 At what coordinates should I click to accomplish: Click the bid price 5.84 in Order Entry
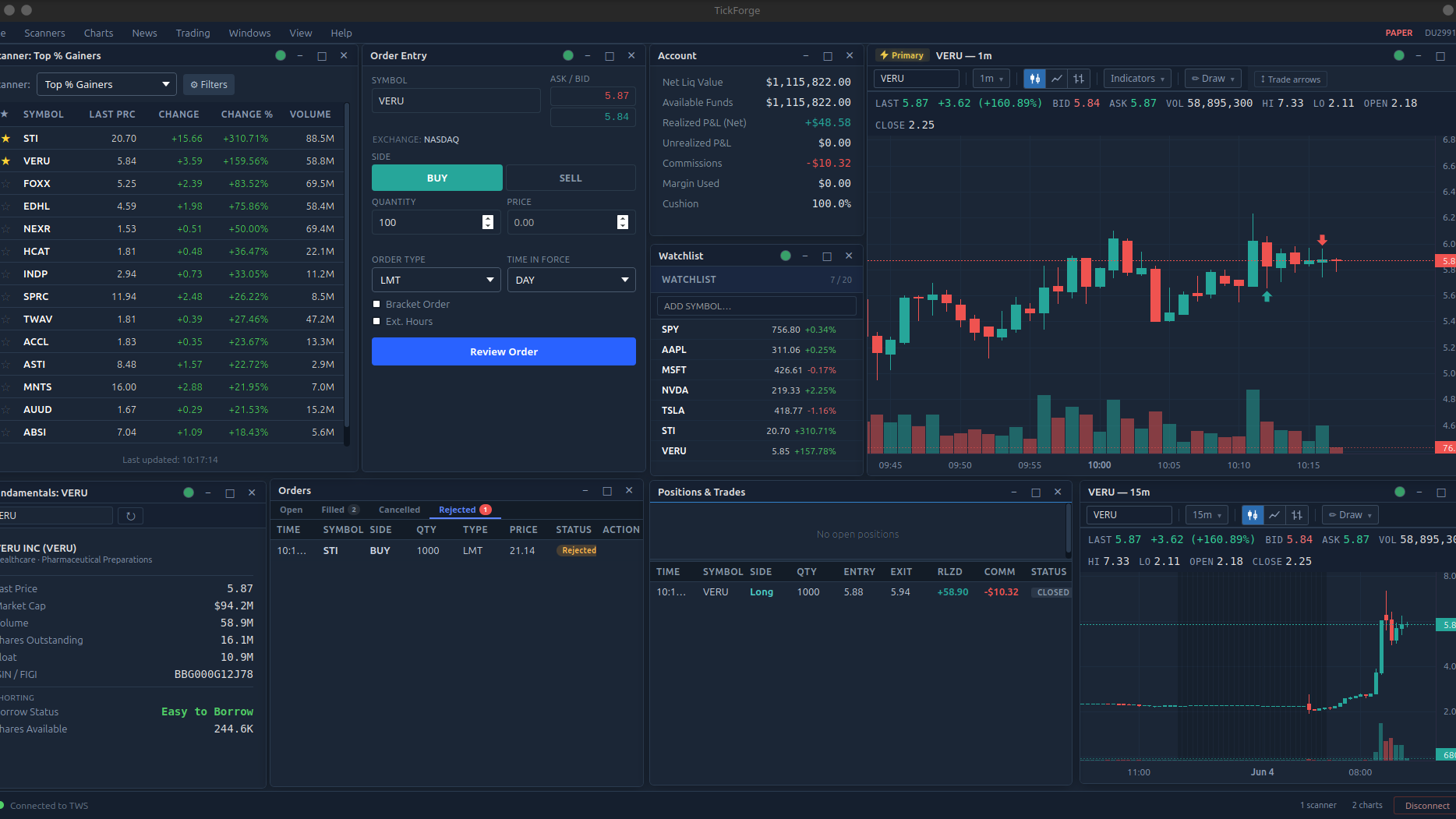point(593,117)
